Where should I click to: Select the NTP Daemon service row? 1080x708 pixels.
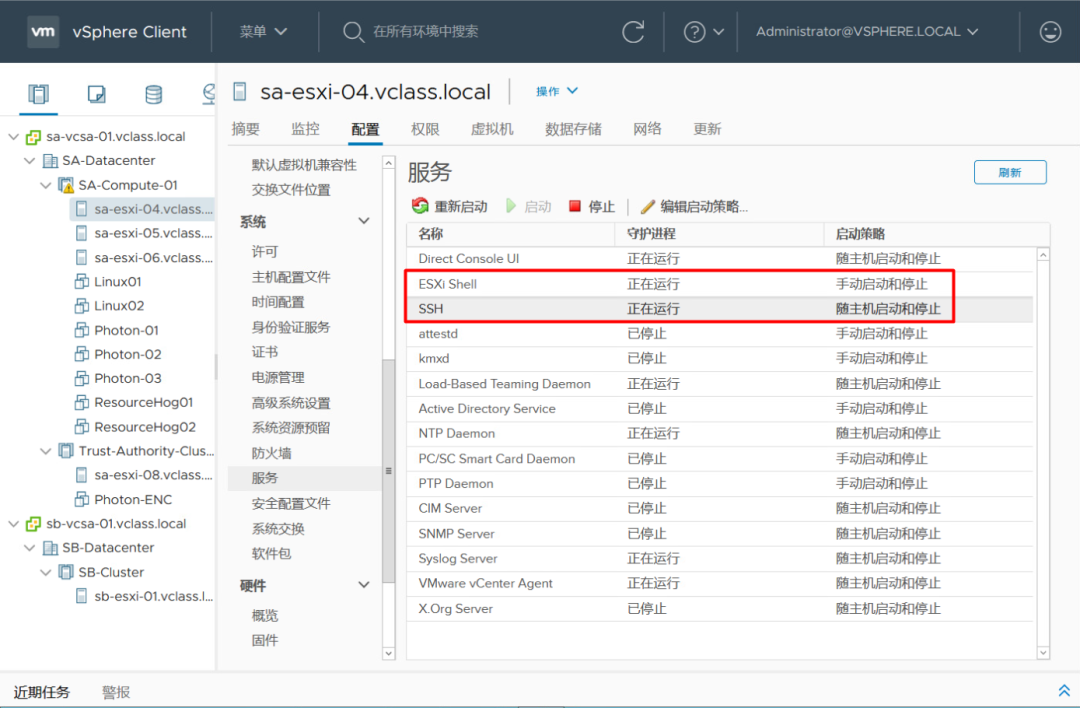[719, 433]
